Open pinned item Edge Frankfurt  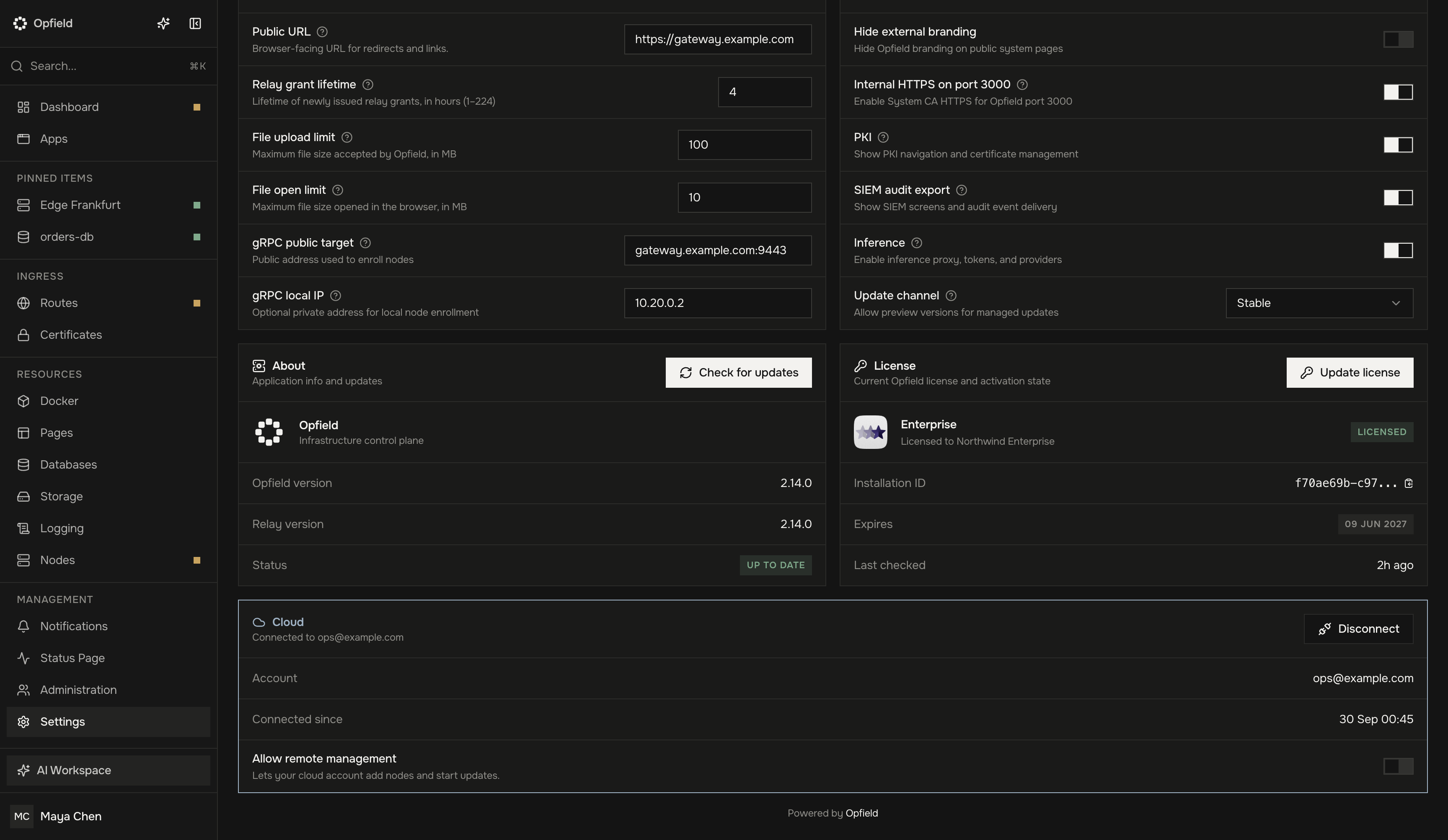point(109,206)
